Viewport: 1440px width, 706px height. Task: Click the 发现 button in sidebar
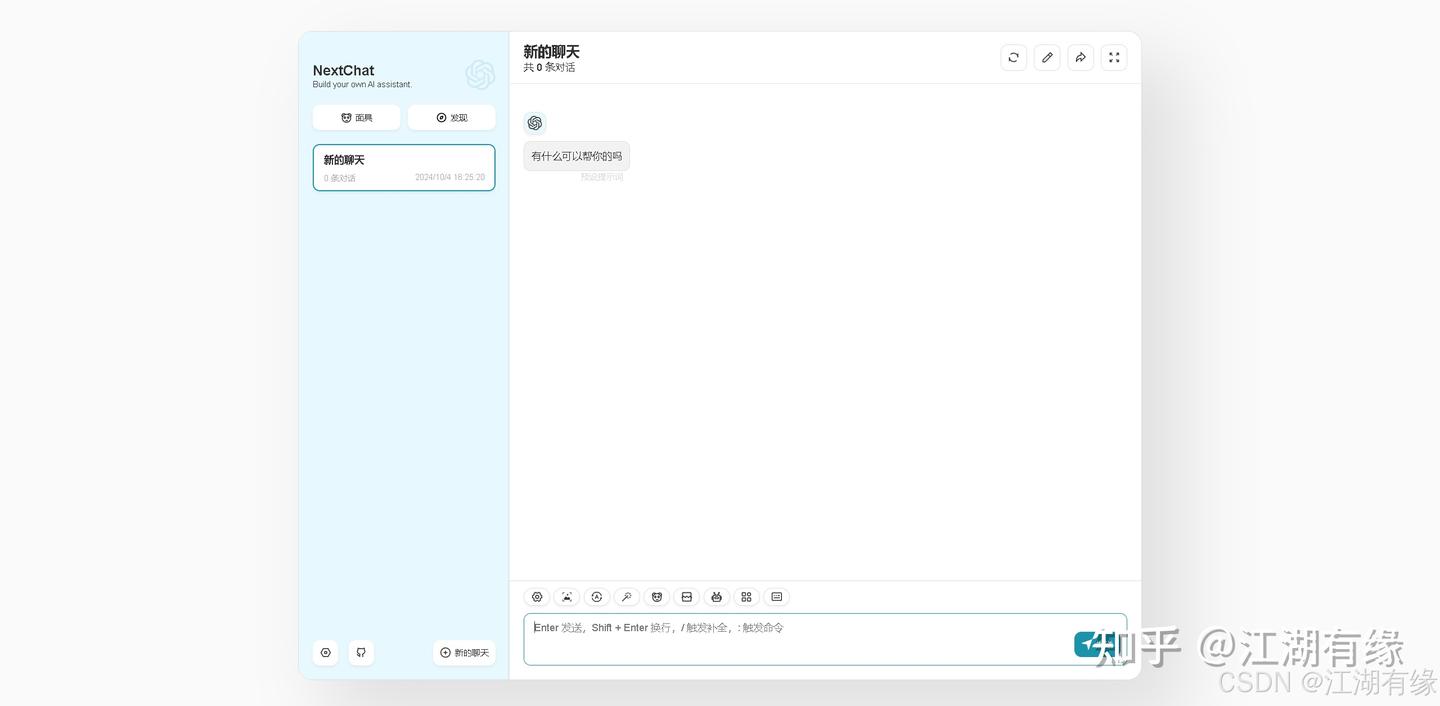(451, 117)
